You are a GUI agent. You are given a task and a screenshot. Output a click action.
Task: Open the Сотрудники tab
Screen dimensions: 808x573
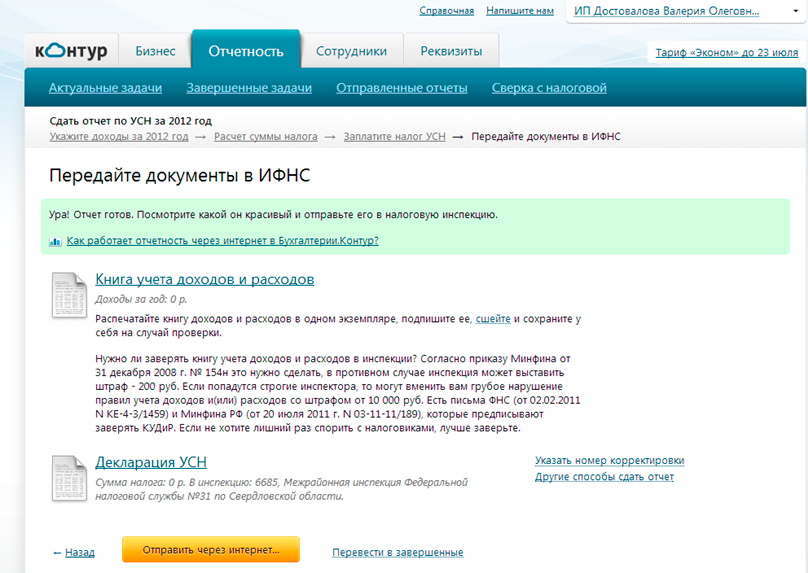(x=351, y=51)
